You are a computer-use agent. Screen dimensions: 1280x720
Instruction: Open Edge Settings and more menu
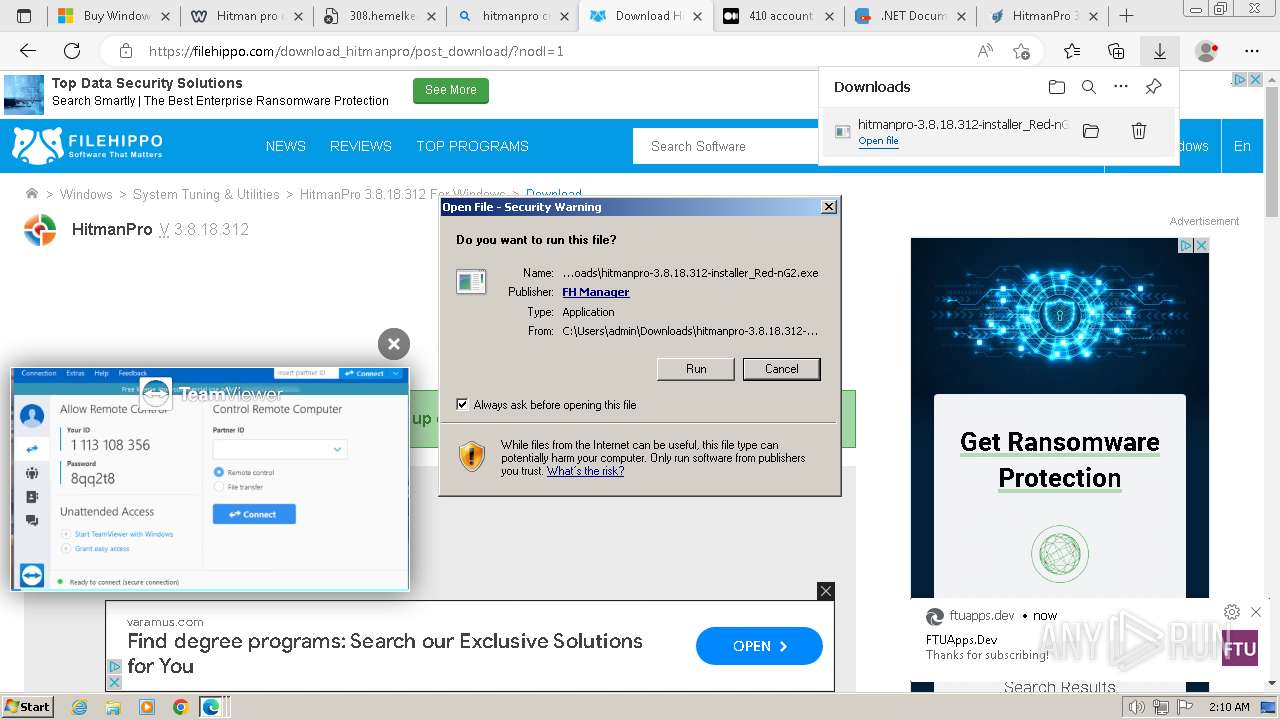click(1252, 51)
